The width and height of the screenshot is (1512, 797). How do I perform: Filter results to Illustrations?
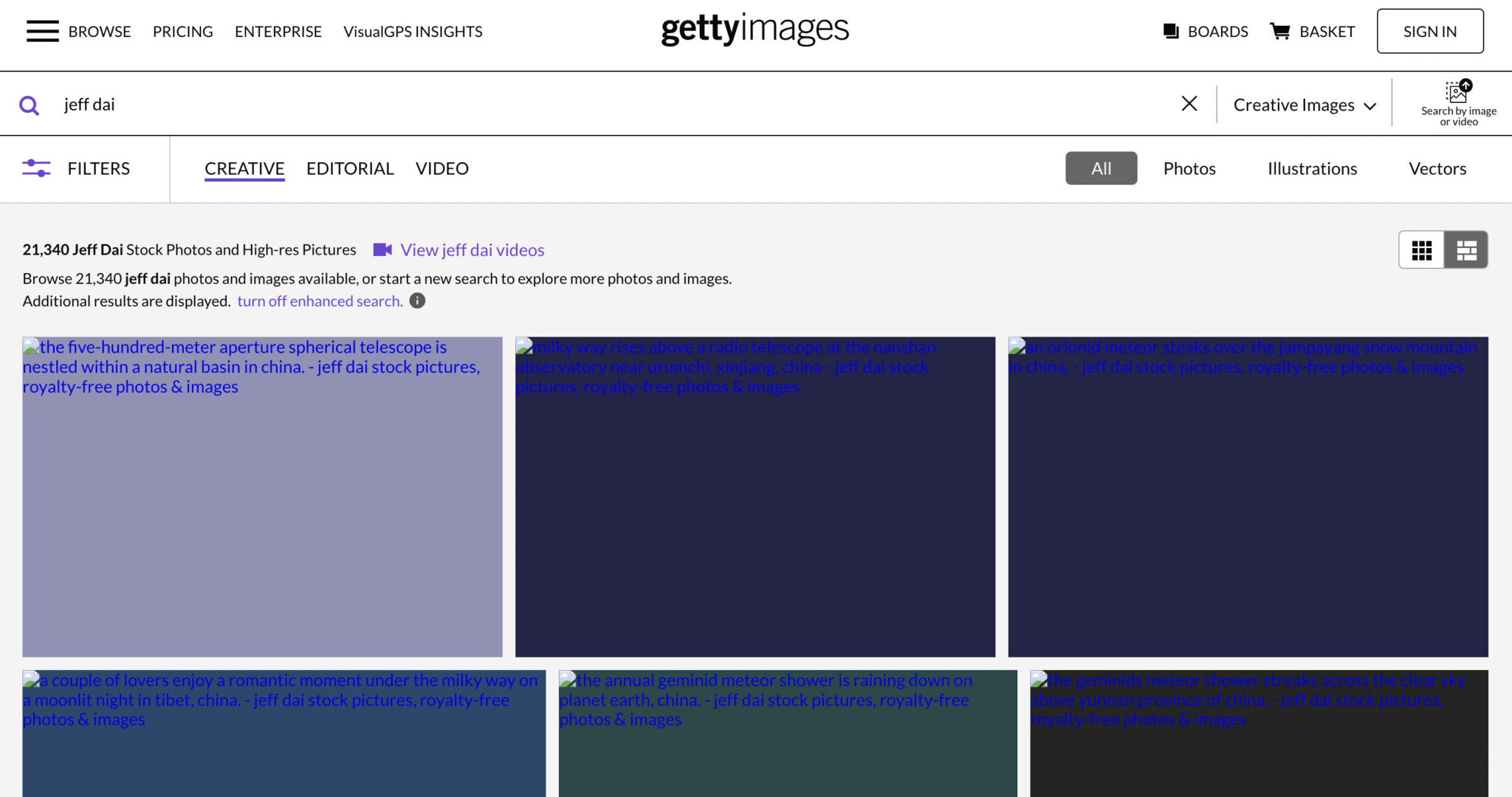click(1312, 168)
